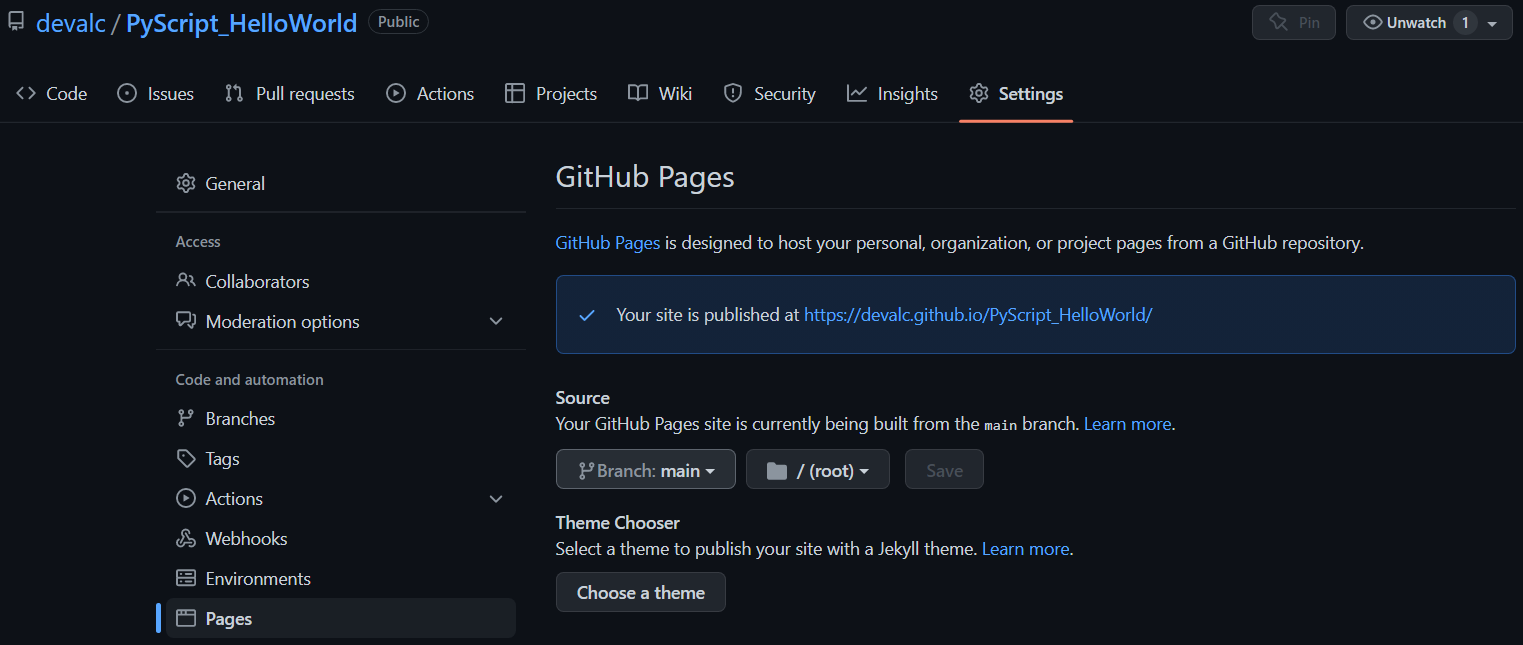The image size is (1523, 645).
Task: Click the repository icon beside devalc
Action: (16, 21)
